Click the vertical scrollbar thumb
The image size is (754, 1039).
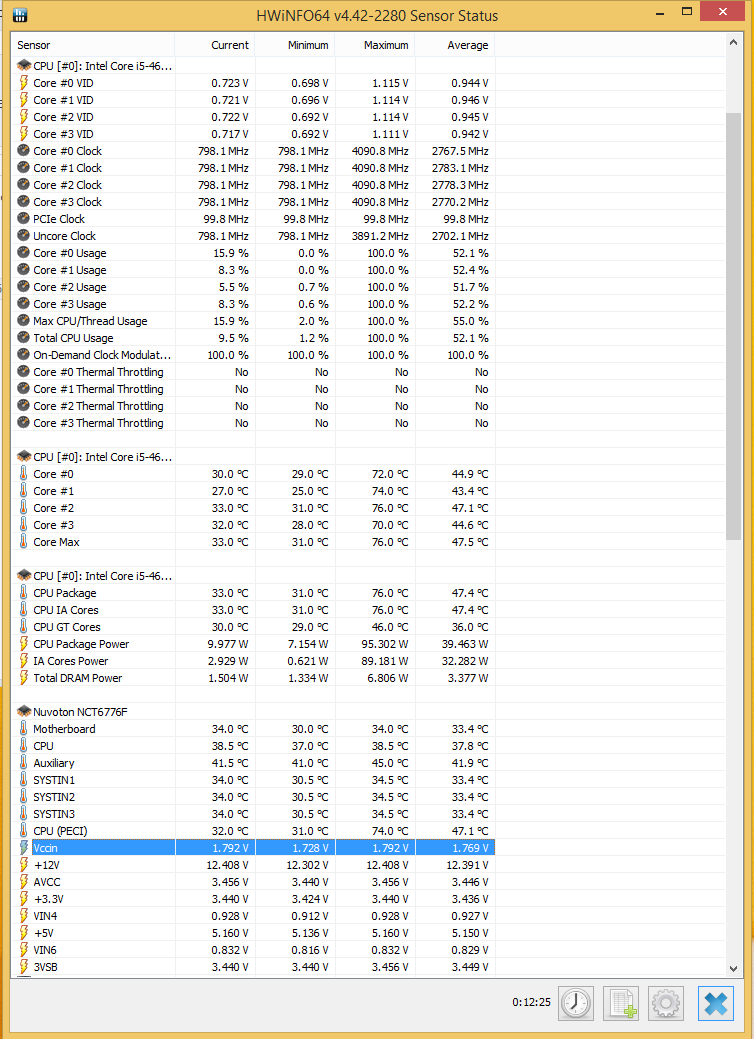pyautogui.click(x=733, y=326)
